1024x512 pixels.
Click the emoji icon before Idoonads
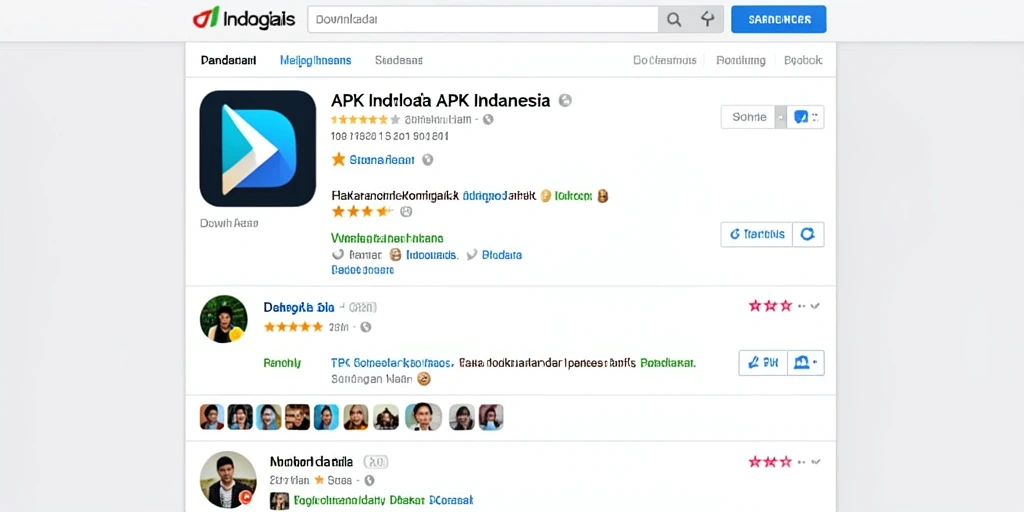tap(395, 255)
